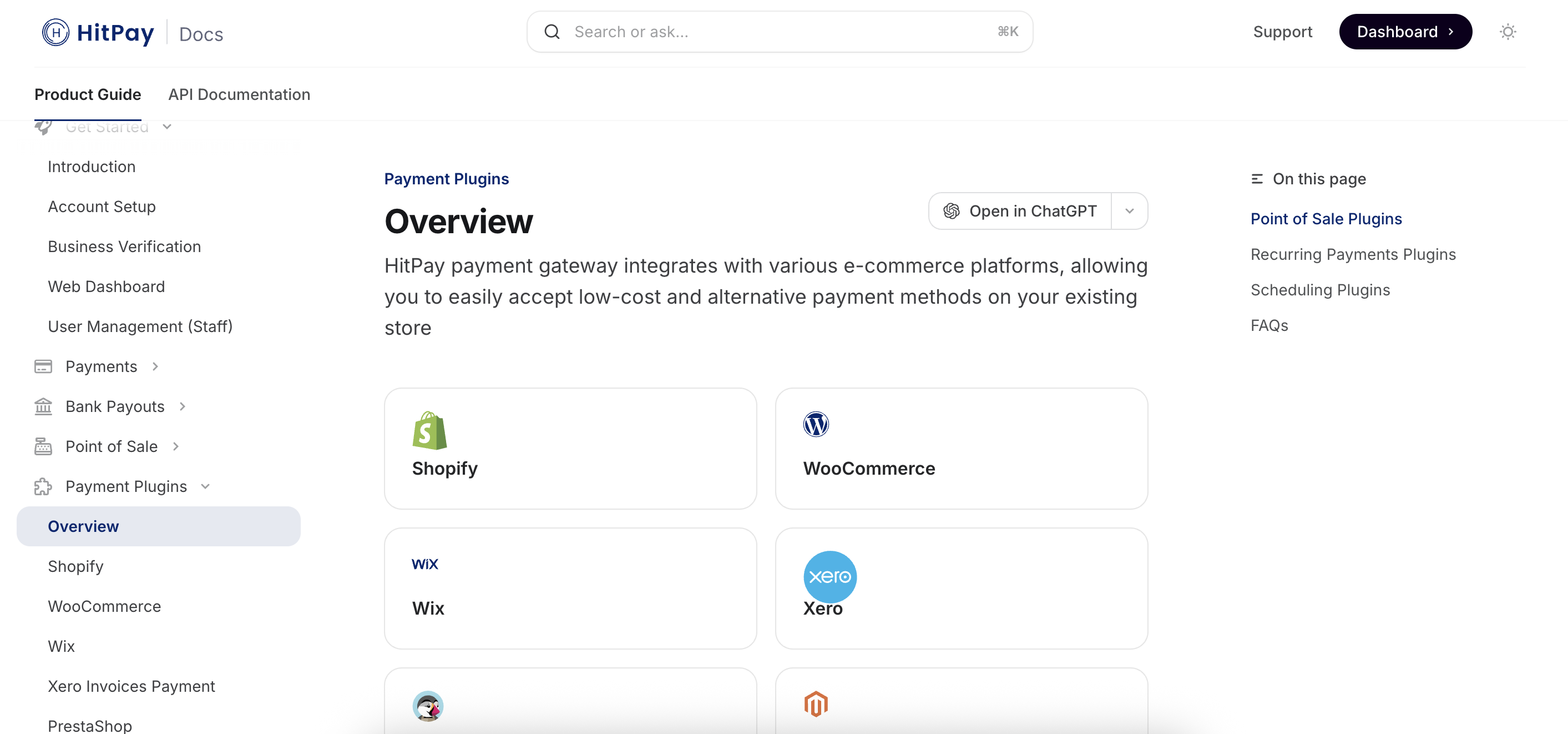Click the Bank Payouts bank icon
Image resolution: width=1568 pixels, height=734 pixels.
click(x=43, y=406)
